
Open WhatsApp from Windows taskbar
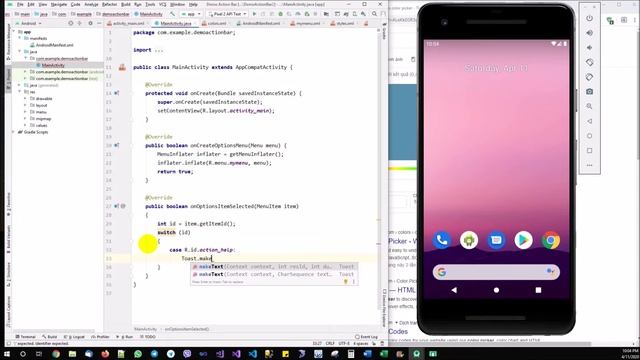pyautogui.click(x=138, y=354)
